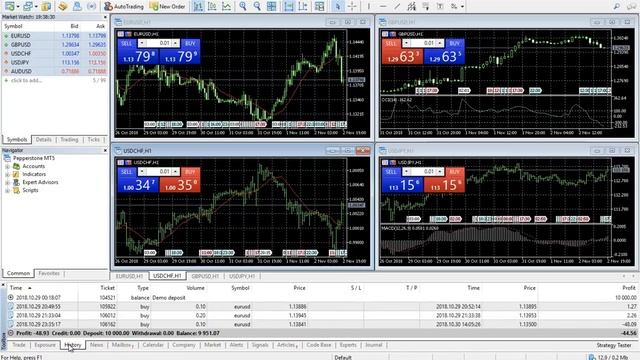Sort history by Time column header

coord(16,288)
